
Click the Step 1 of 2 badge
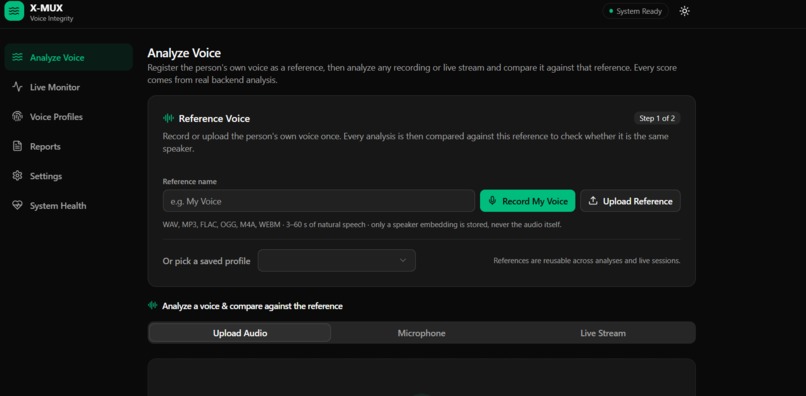(x=657, y=118)
